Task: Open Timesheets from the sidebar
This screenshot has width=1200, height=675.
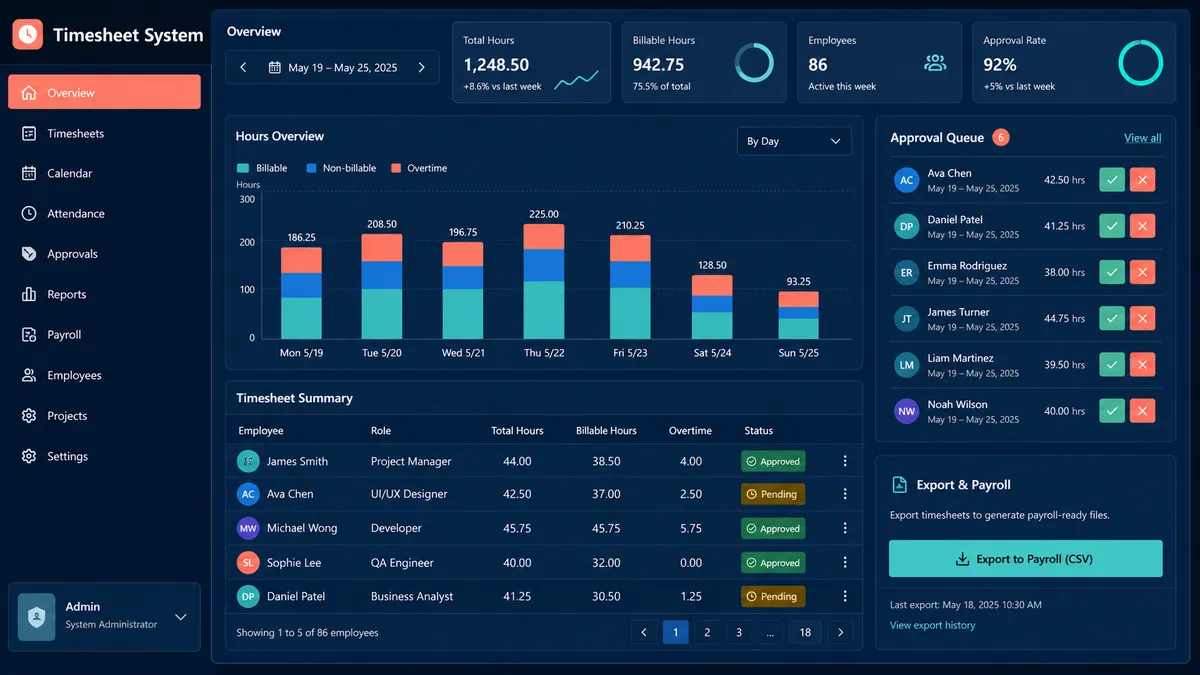Action: (x=104, y=133)
